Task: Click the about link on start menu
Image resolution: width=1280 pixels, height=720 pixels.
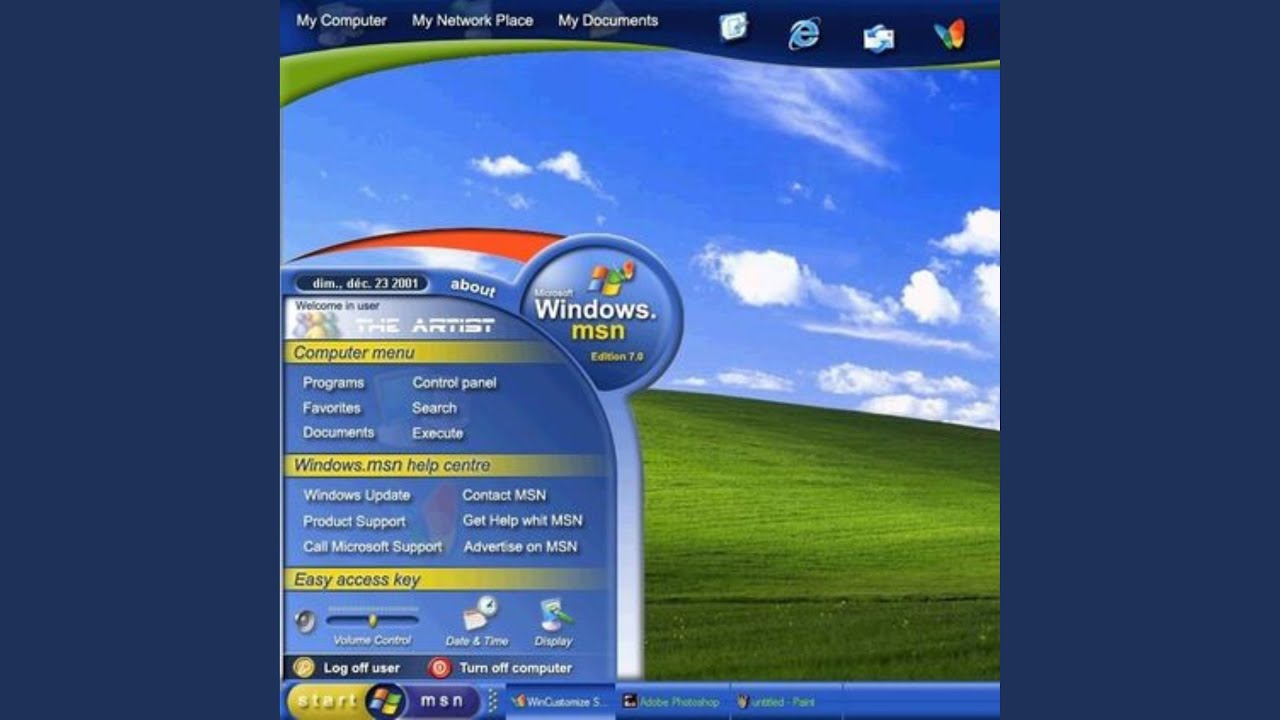Action: (473, 288)
